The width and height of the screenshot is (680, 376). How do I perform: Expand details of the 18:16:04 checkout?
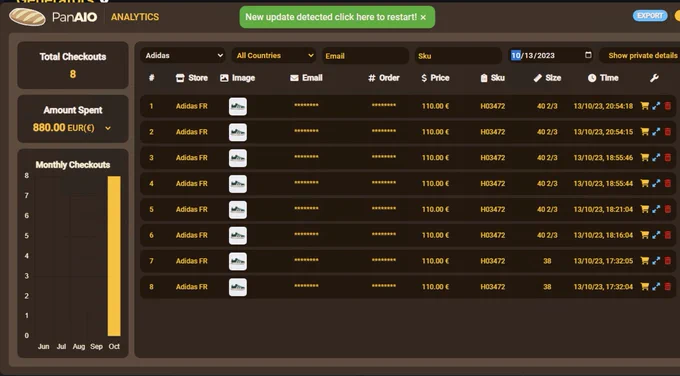pyautogui.click(x=656, y=235)
